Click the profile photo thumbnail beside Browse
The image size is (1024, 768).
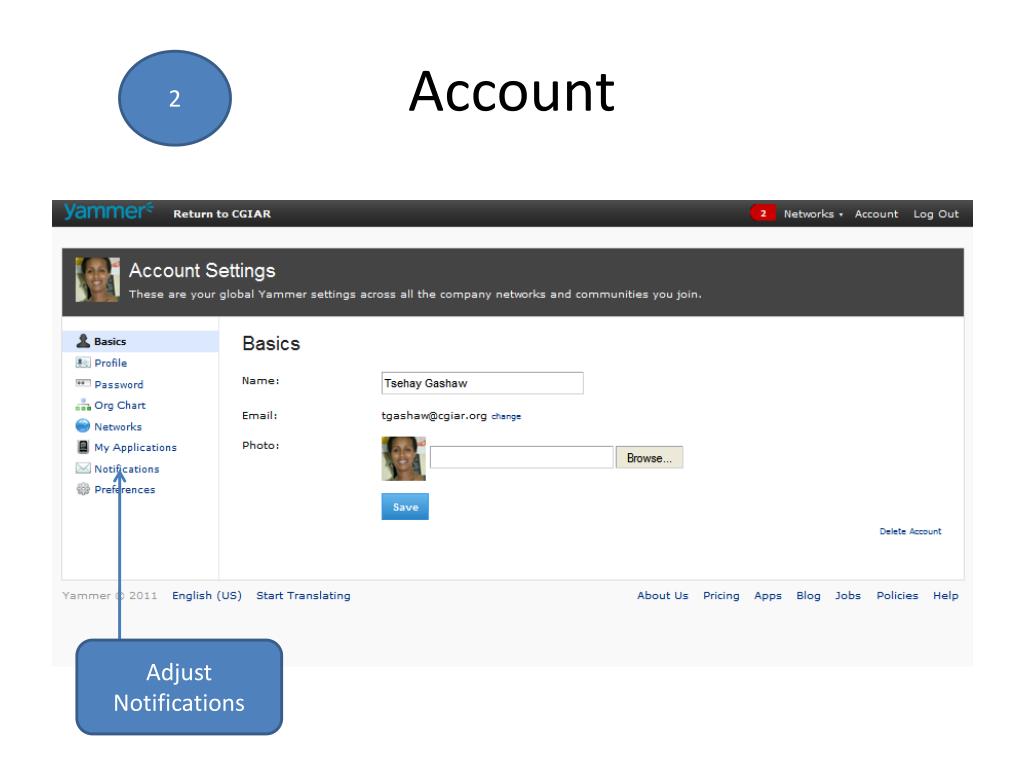[x=404, y=458]
